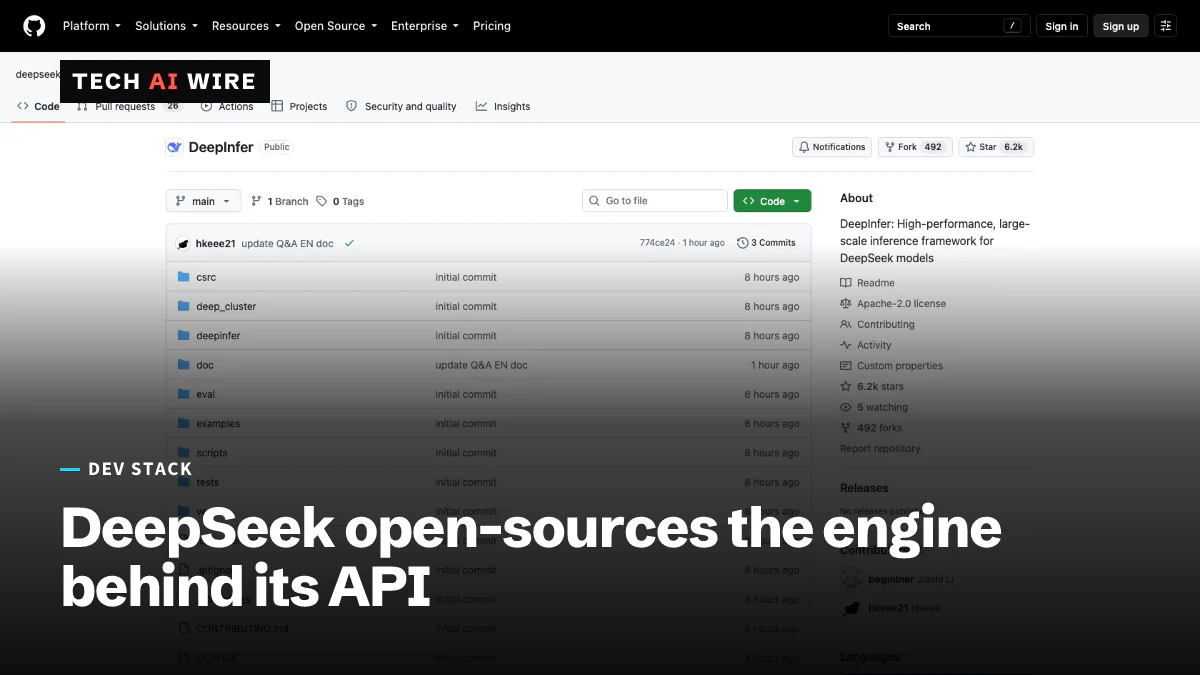This screenshot has width=1200, height=675.
Task: Click 8 hours ago in the deepinfer row
Action: [x=772, y=335]
